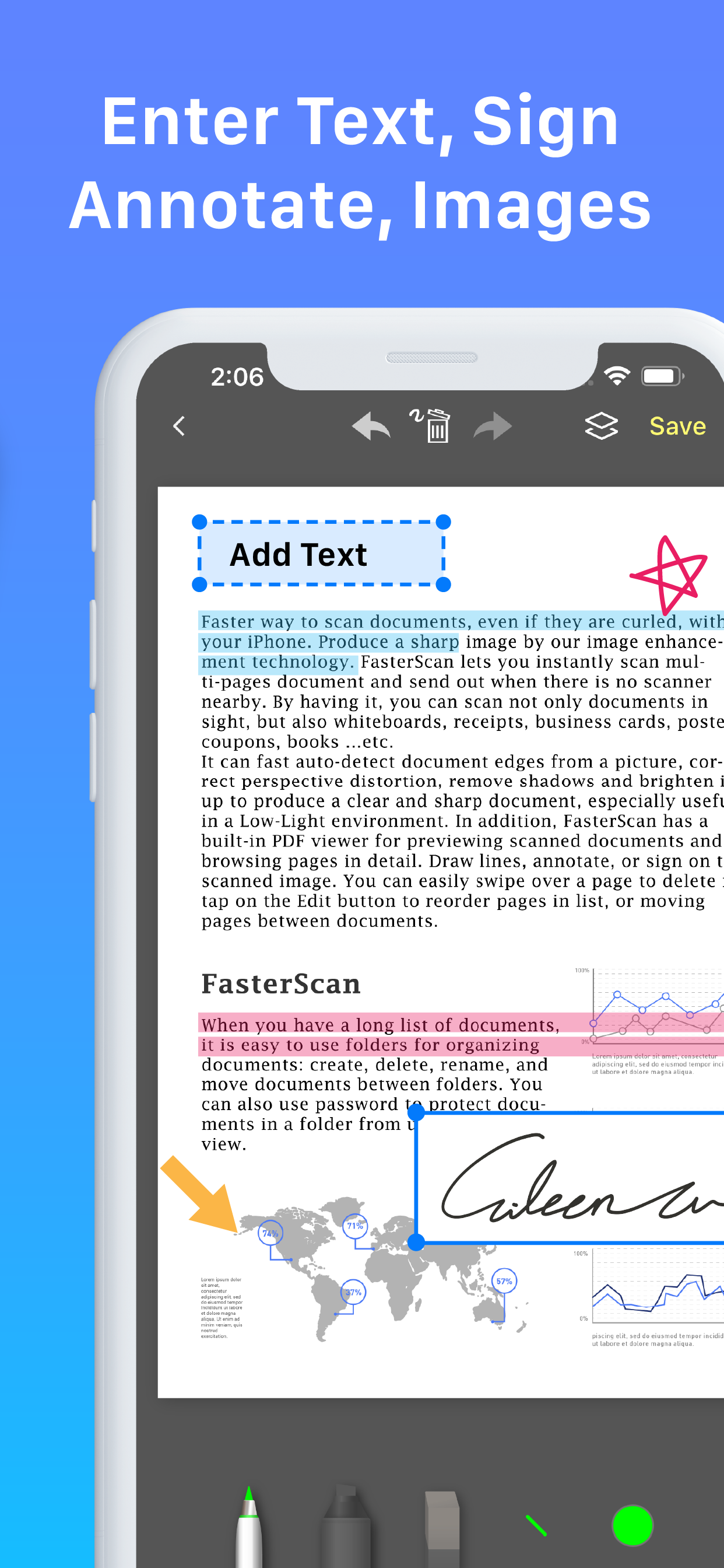Tap the top-right text box handle
This screenshot has width=724, height=1568.
(x=444, y=521)
